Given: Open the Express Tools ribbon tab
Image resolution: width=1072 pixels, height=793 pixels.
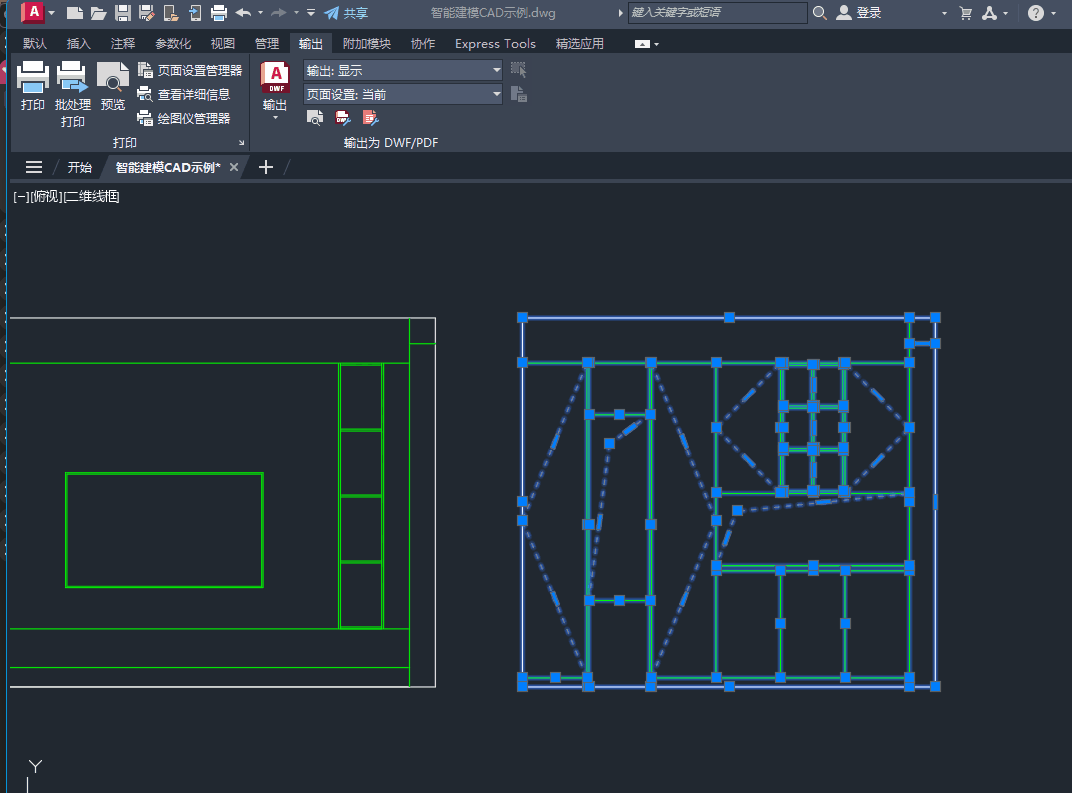Looking at the screenshot, I should point(495,44).
